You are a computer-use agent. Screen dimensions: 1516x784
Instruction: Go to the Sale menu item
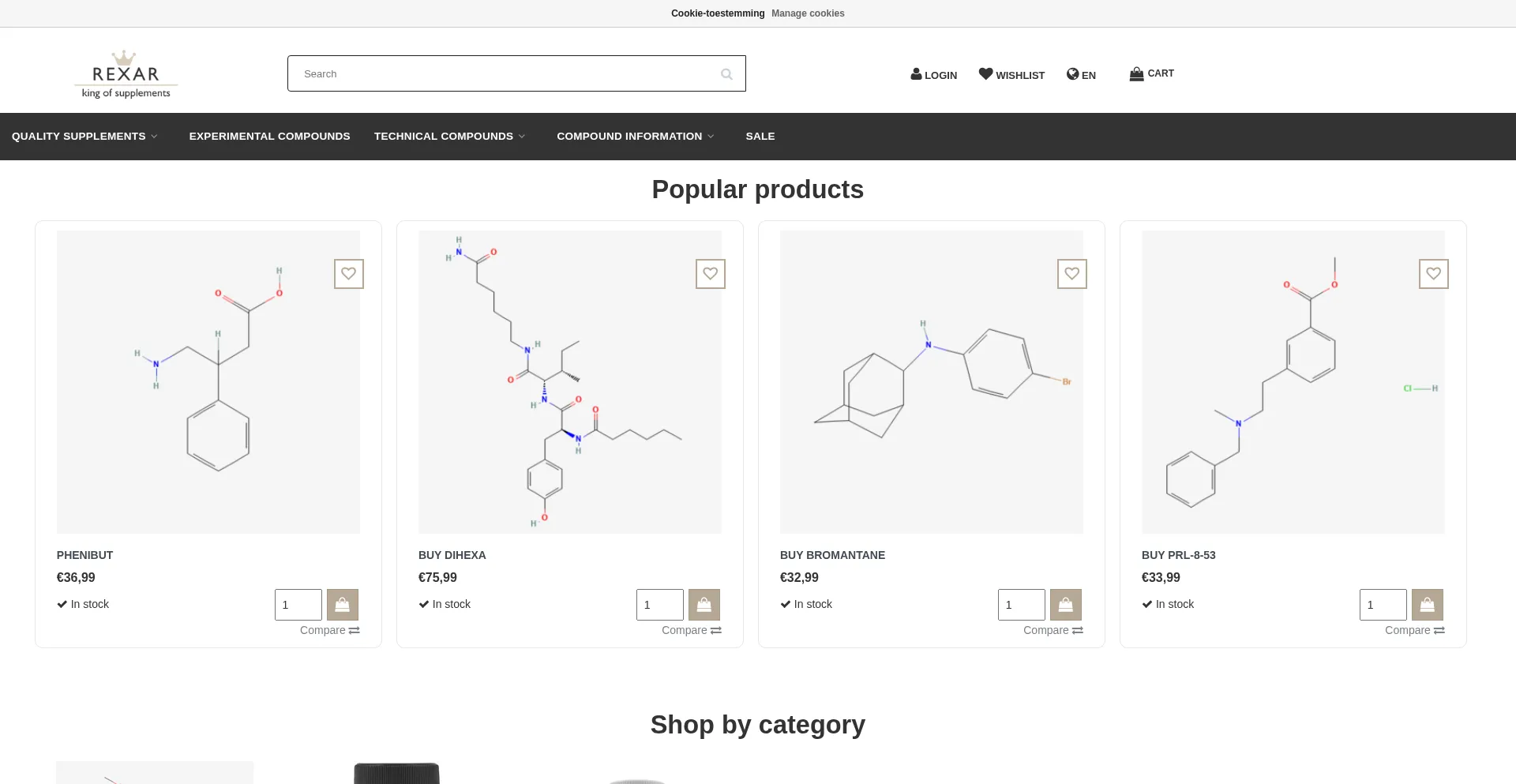pos(760,137)
